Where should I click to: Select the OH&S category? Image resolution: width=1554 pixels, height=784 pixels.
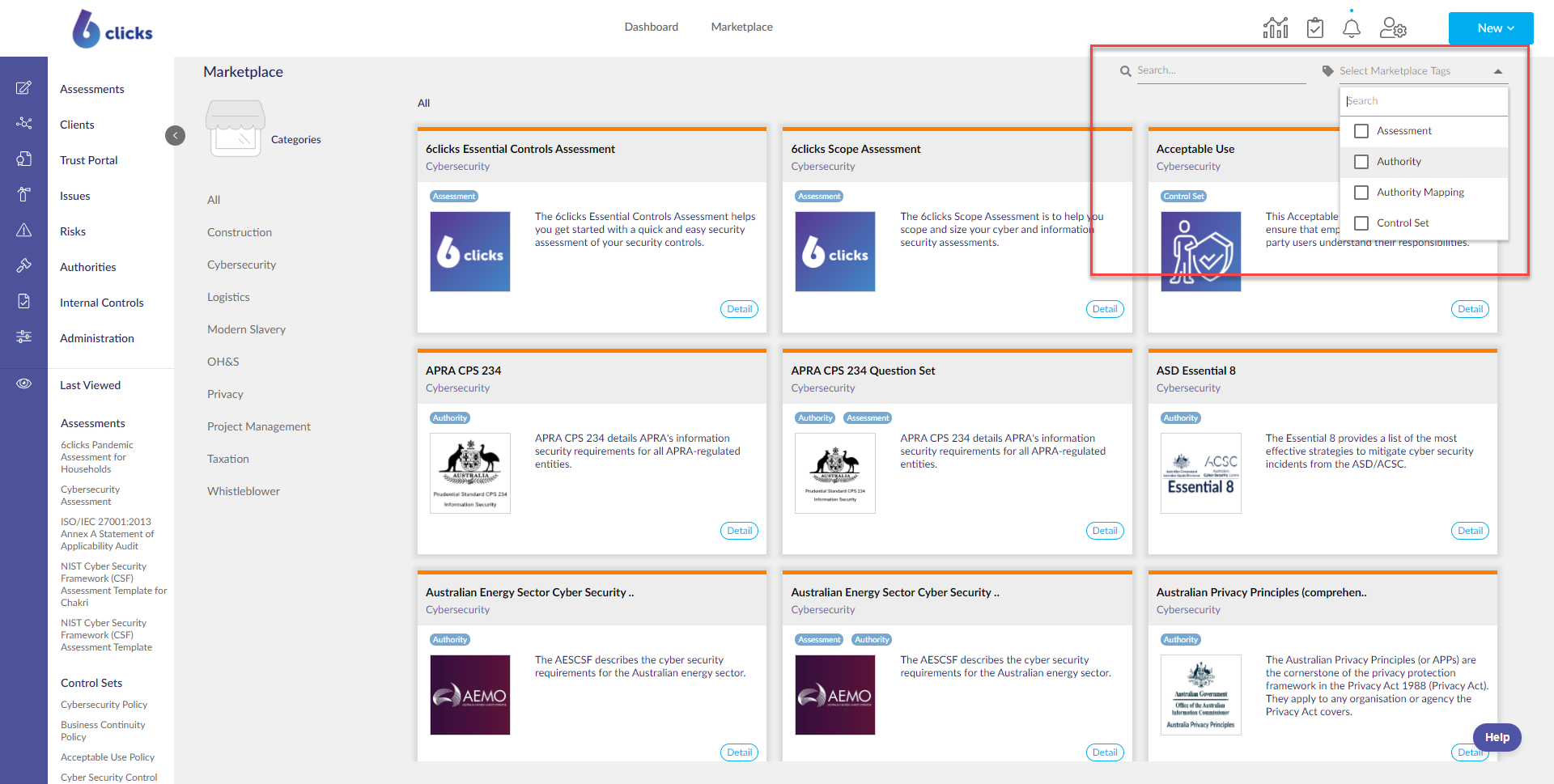click(x=223, y=362)
